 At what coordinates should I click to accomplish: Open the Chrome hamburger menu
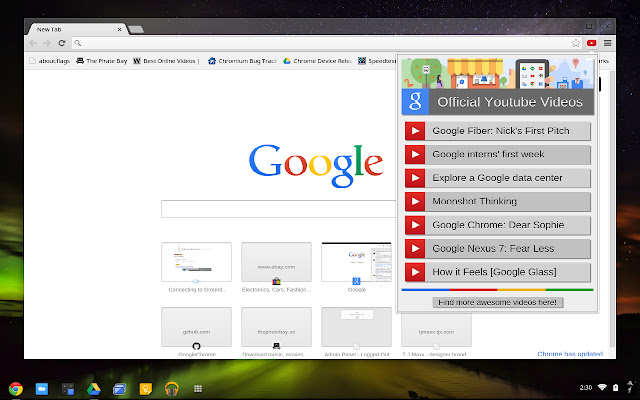point(607,43)
